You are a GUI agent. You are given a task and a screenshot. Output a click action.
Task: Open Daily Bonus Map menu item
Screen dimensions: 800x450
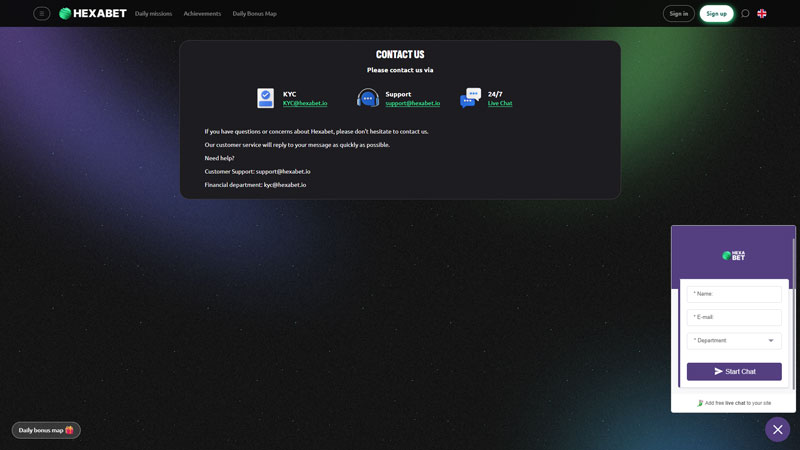coord(255,14)
